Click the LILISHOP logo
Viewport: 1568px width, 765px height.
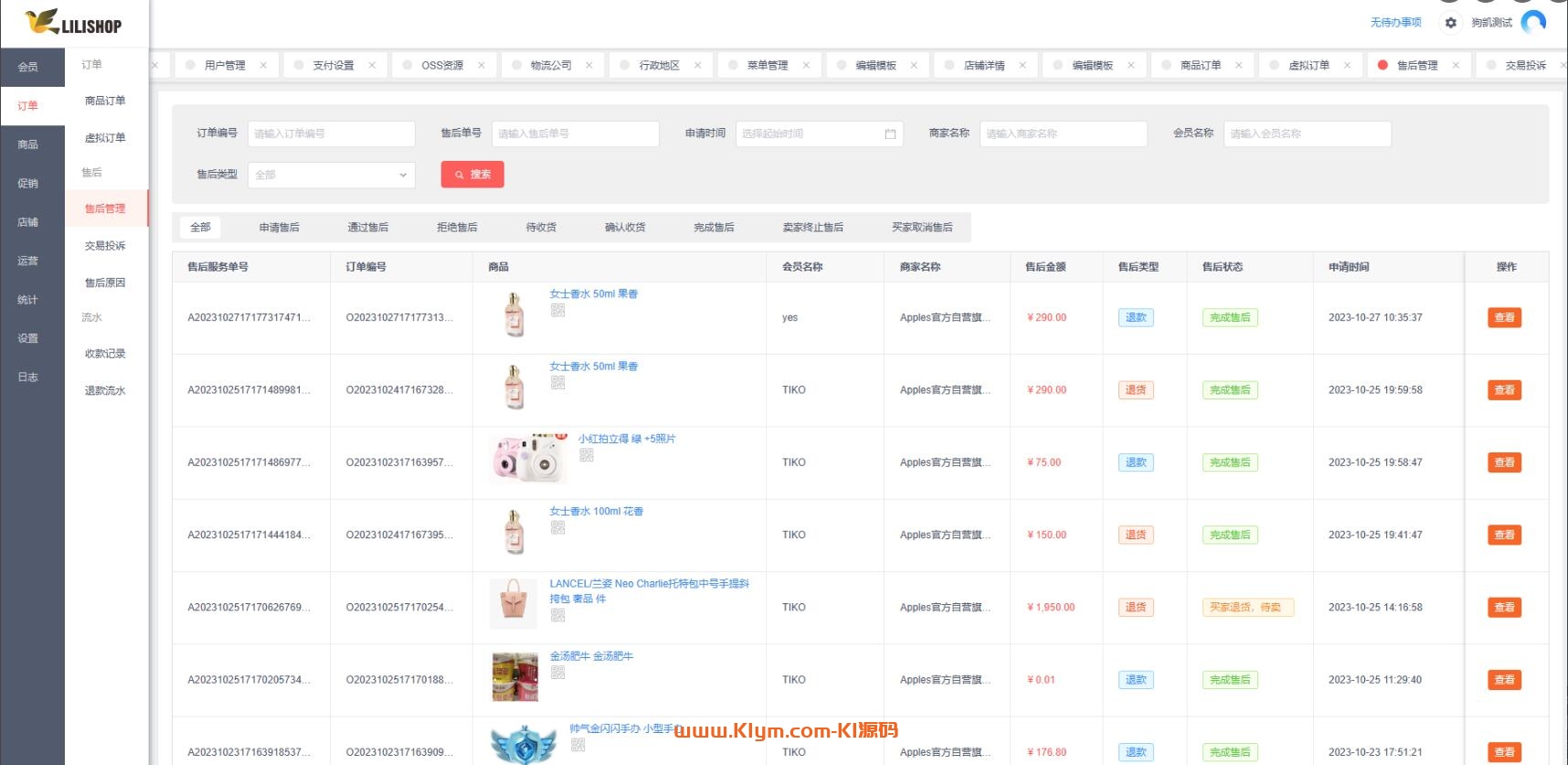click(73, 22)
